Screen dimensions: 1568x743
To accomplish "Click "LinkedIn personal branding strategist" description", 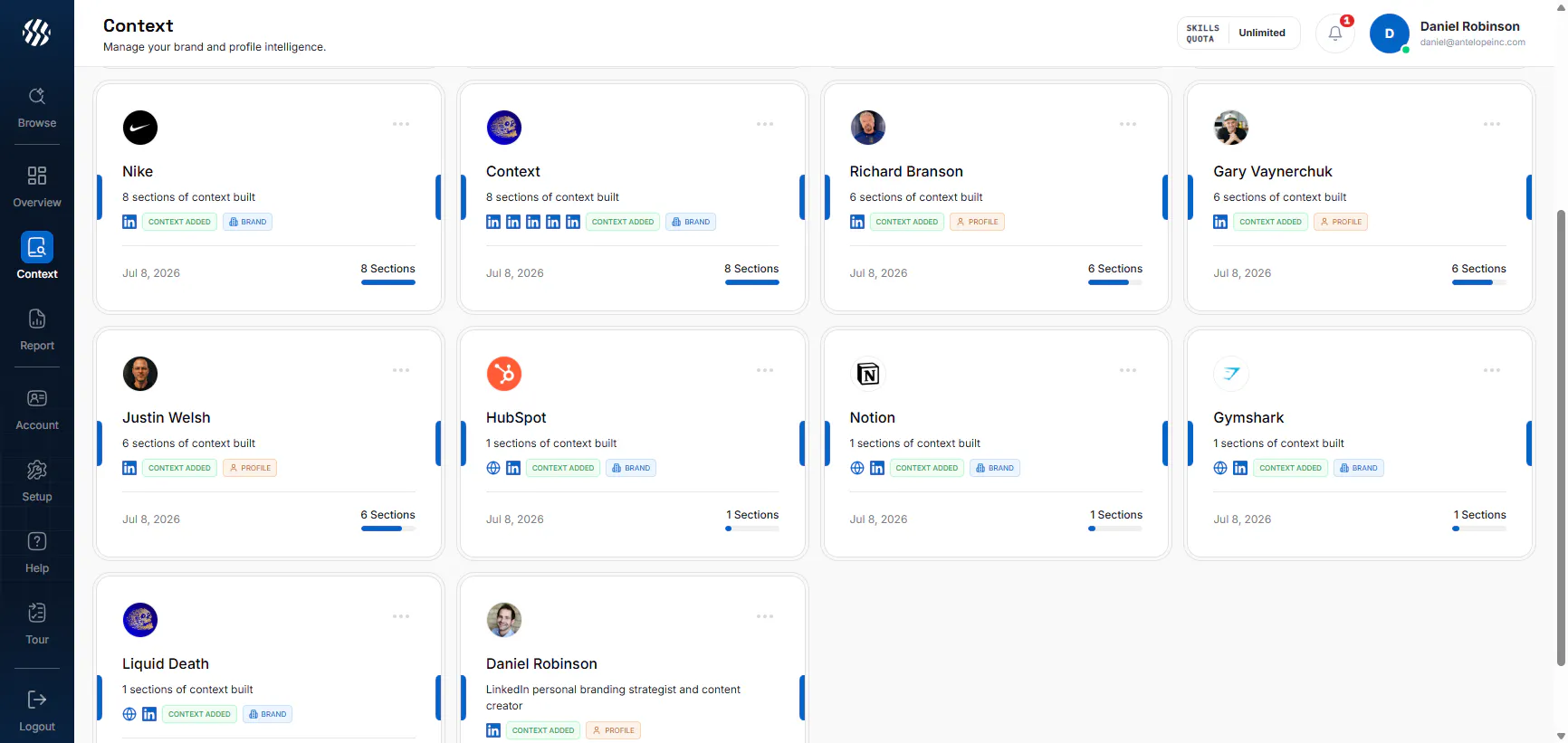I will [x=613, y=698].
